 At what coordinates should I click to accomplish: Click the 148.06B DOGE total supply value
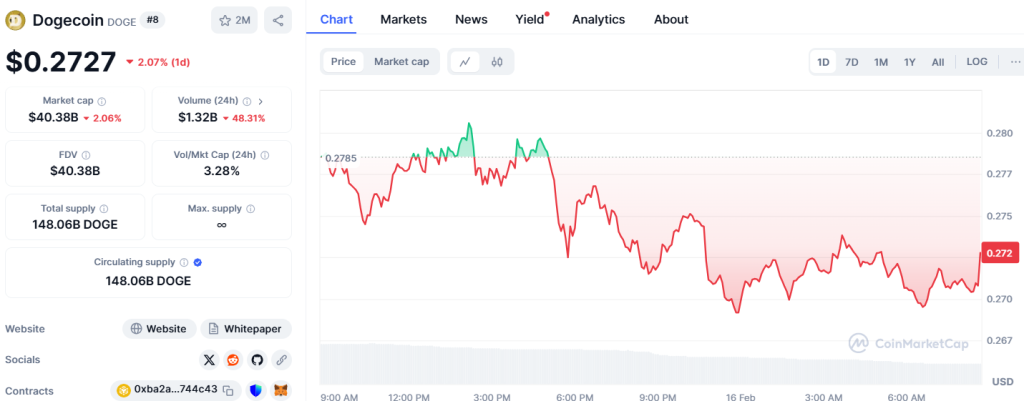point(75,225)
